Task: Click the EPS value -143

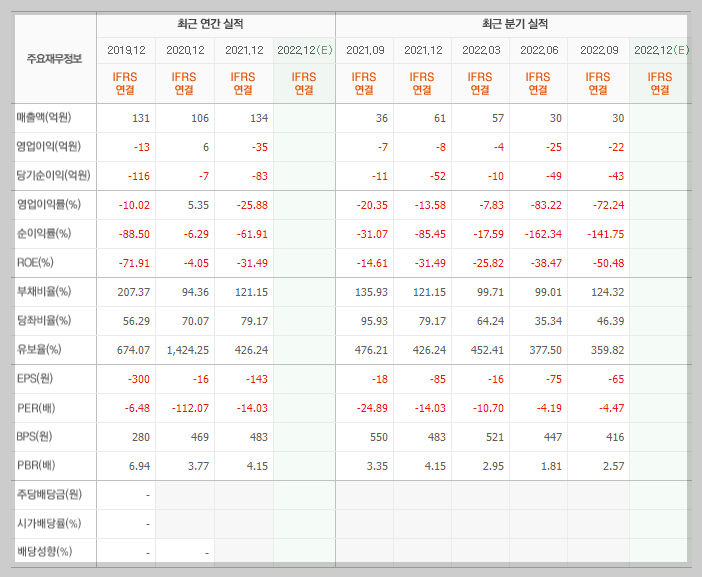Action: point(257,379)
